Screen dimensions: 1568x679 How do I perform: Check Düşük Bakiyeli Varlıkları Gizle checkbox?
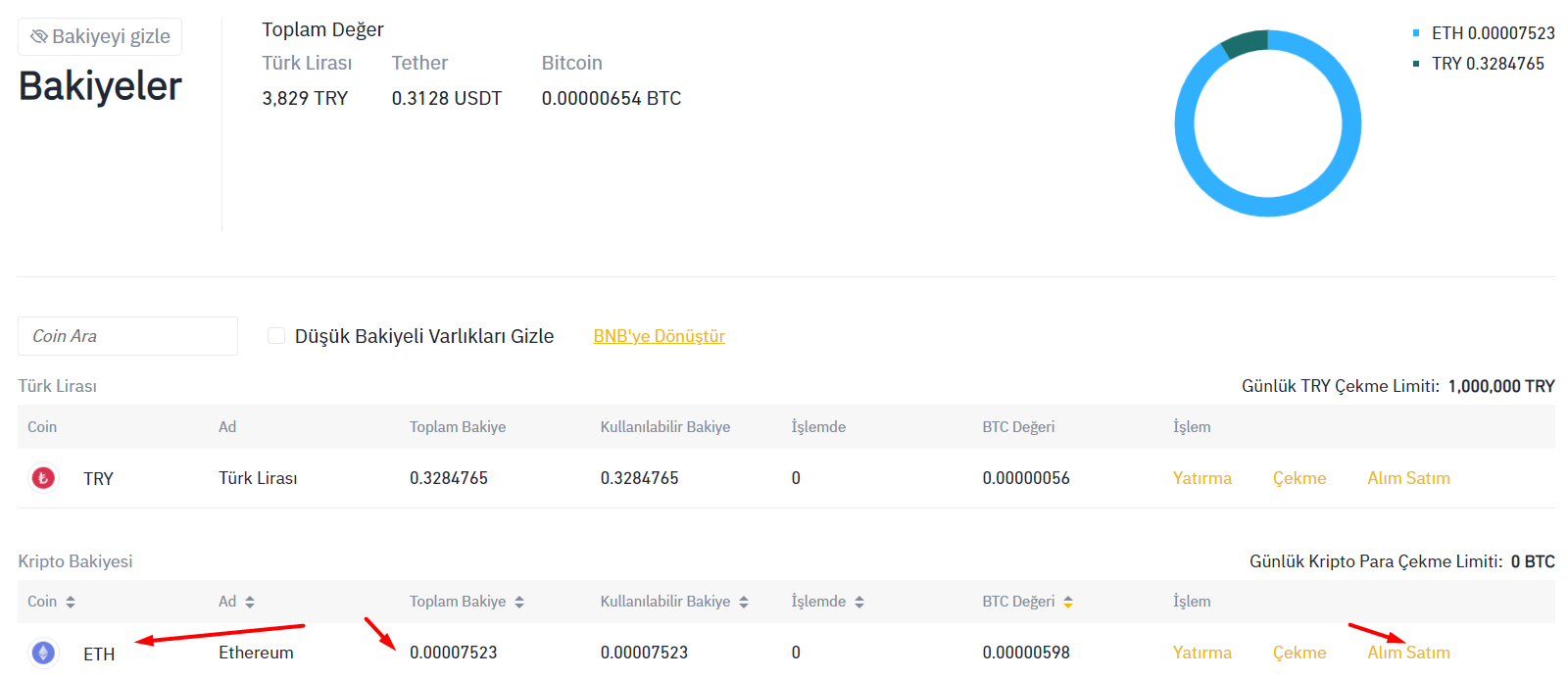tap(276, 336)
